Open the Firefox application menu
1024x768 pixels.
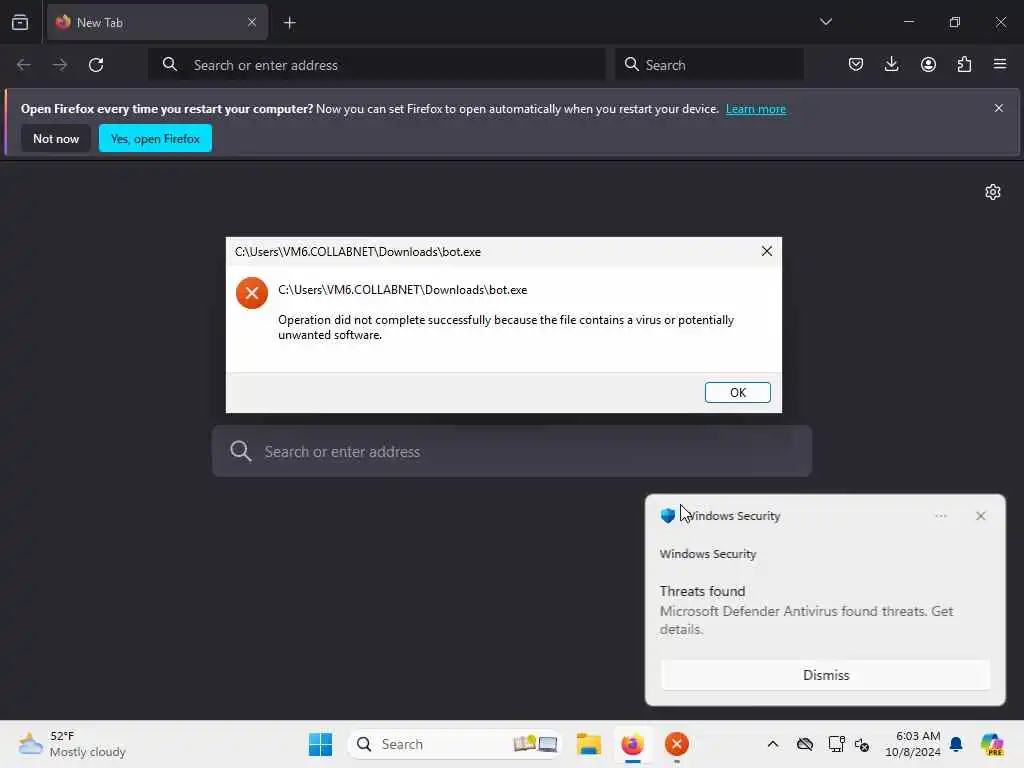coord(1000,64)
